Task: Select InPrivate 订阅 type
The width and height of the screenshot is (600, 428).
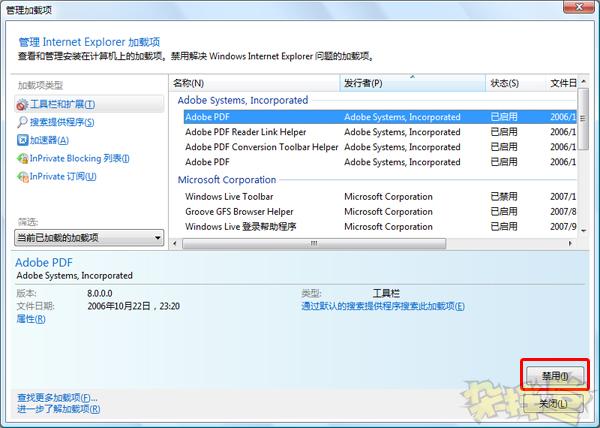Action: coord(63,176)
